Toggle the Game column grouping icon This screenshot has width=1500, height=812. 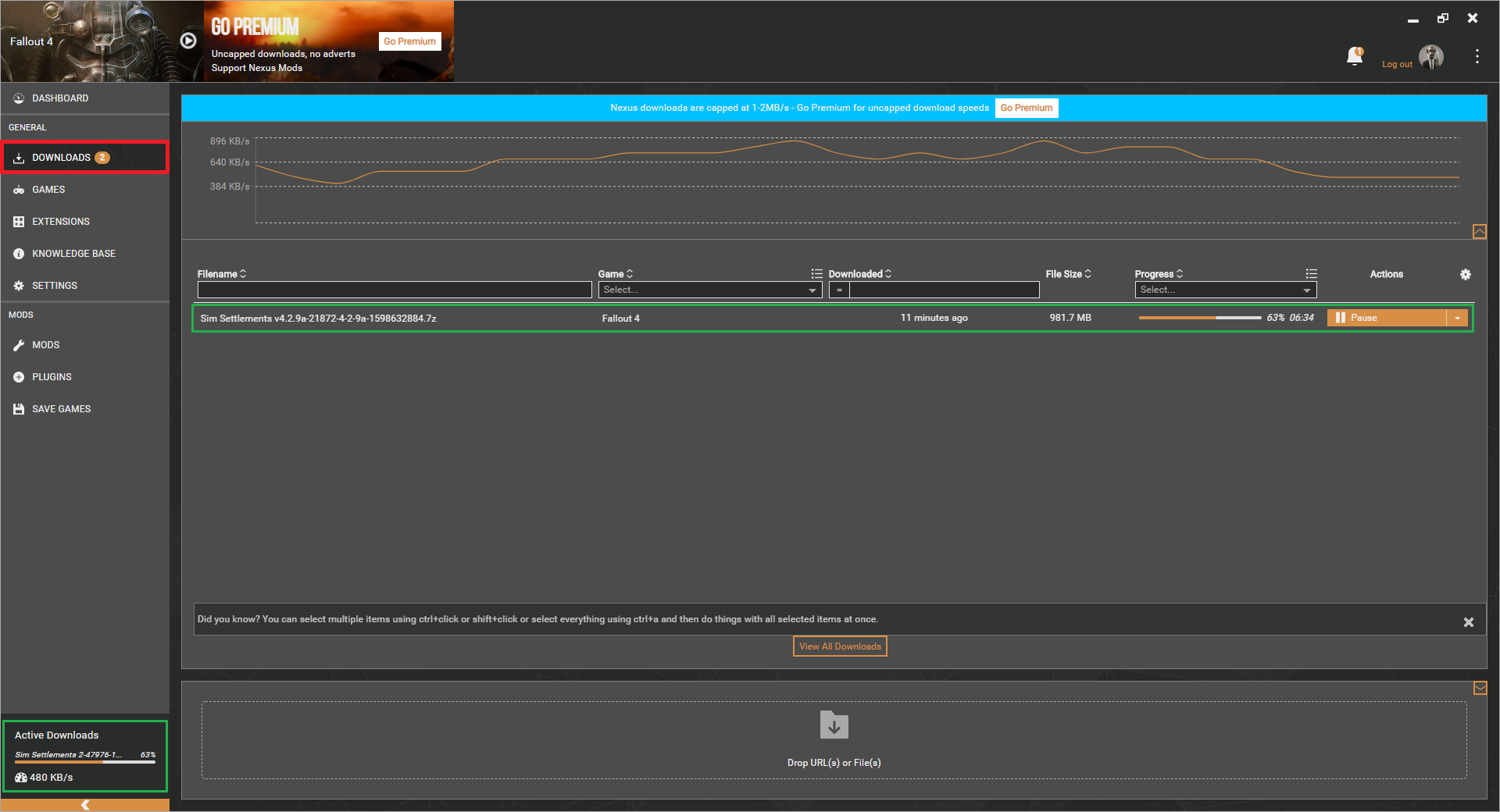pyautogui.click(x=816, y=274)
